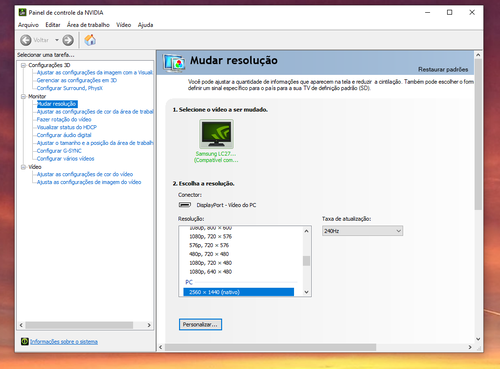Click main panel horizontal scroll right arrow

pyautogui.click(x=470, y=347)
